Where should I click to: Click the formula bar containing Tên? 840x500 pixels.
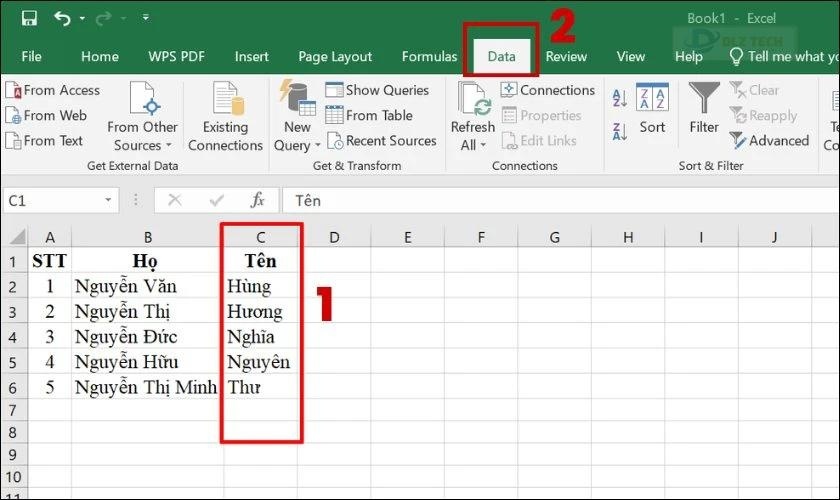pyautogui.click(x=560, y=200)
